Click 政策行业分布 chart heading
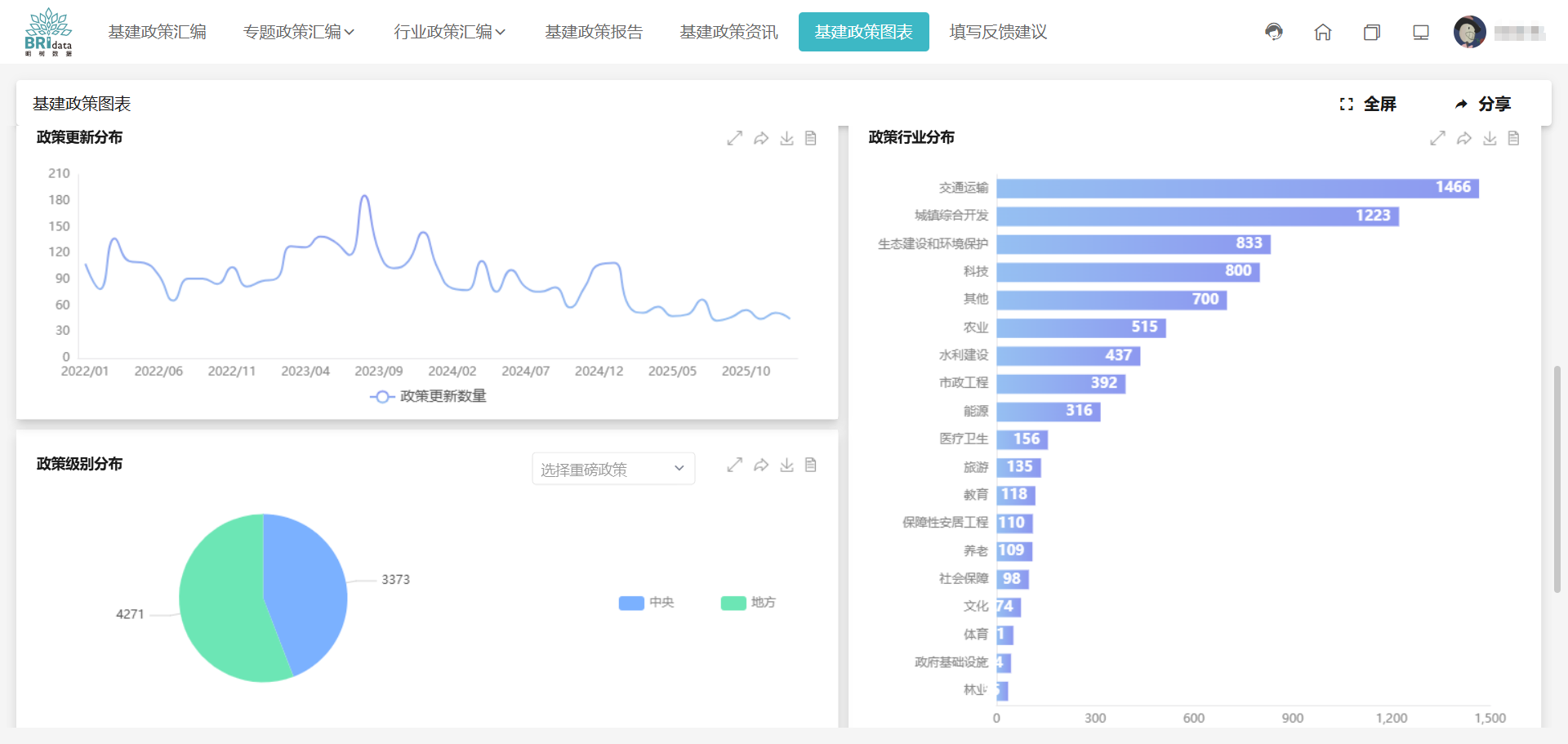 (911, 137)
